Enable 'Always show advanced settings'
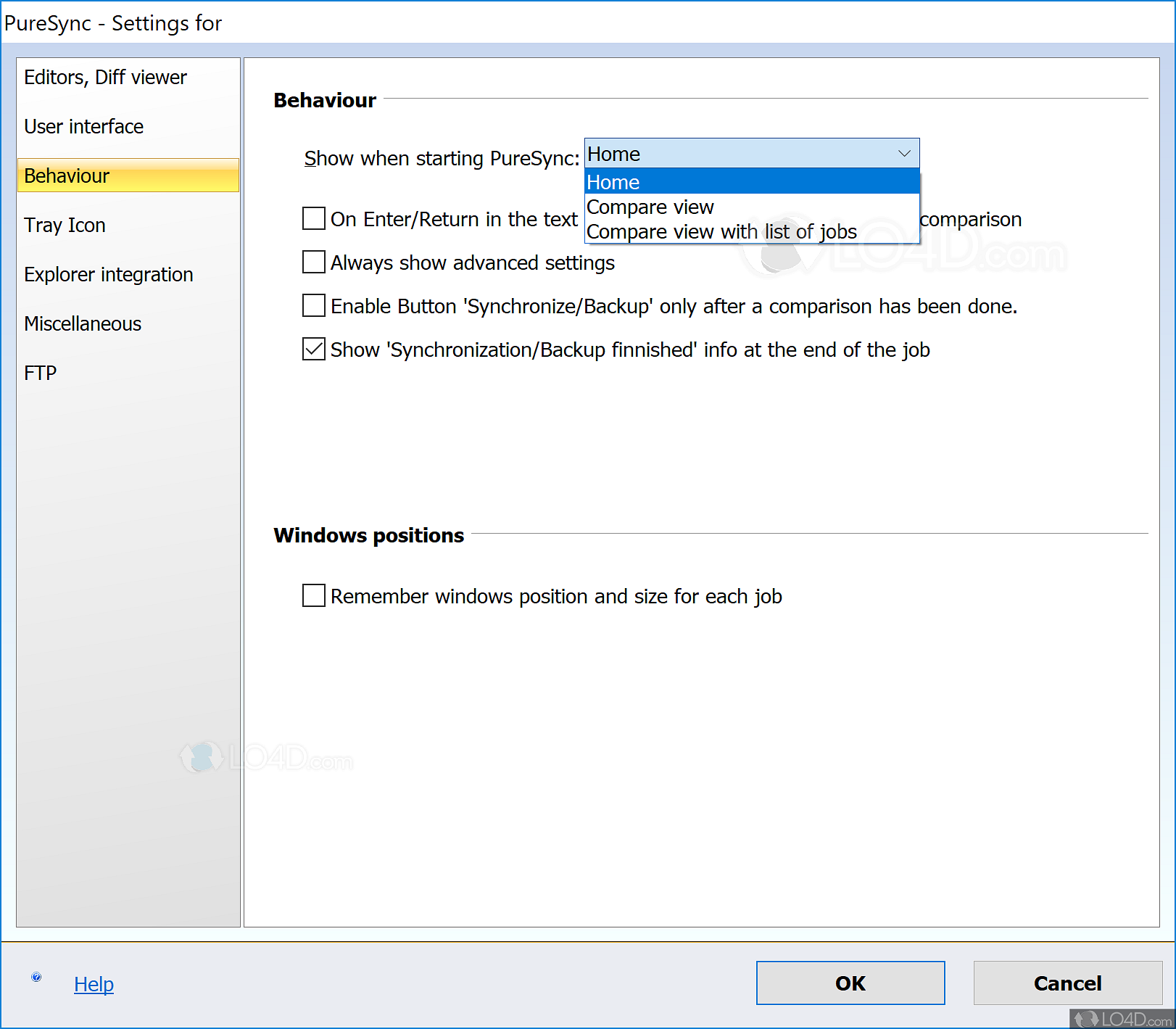This screenshot has width=1176, height=1029. [312, 262]
